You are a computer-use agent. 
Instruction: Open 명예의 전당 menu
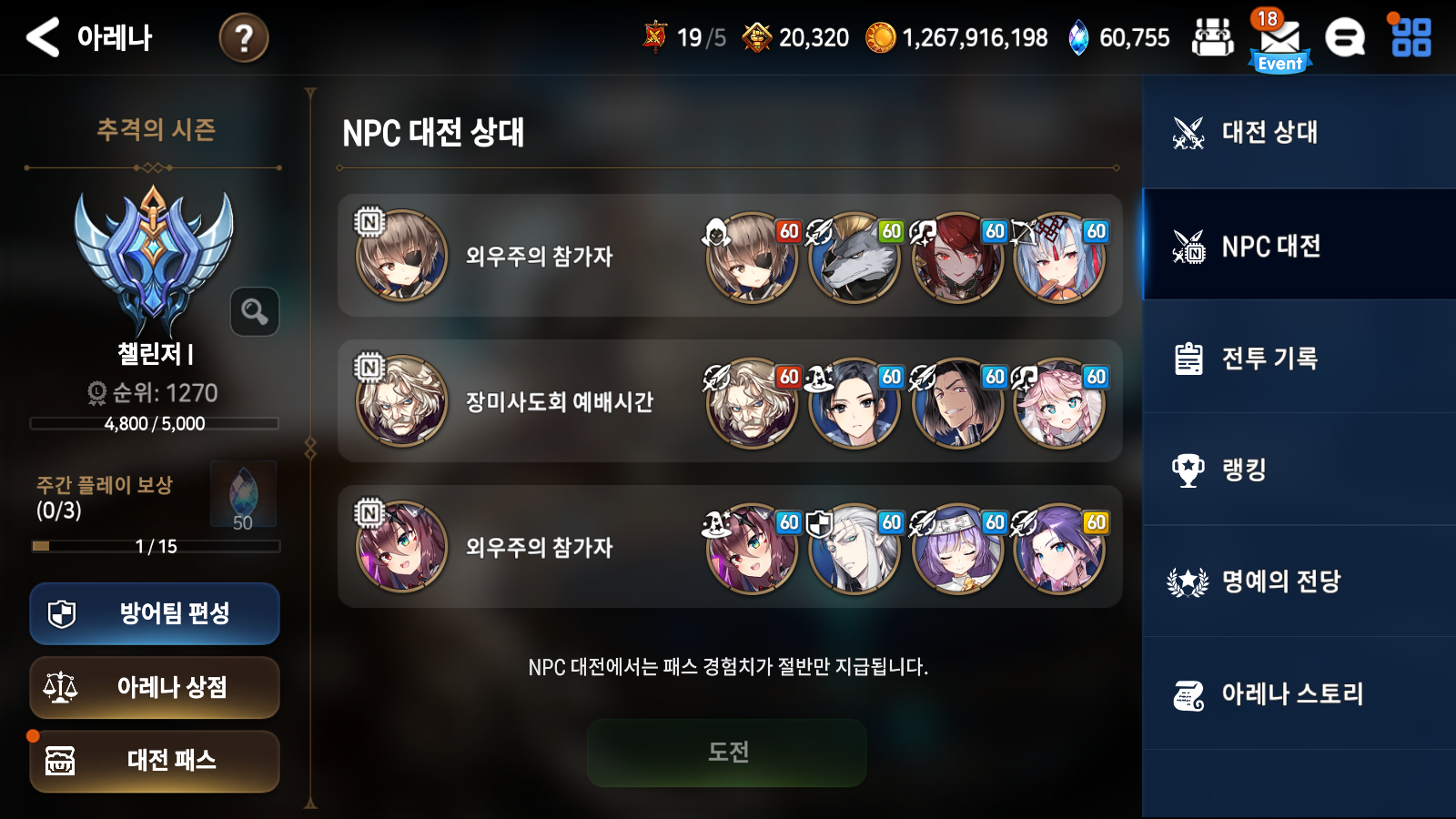pos(1299,581)
